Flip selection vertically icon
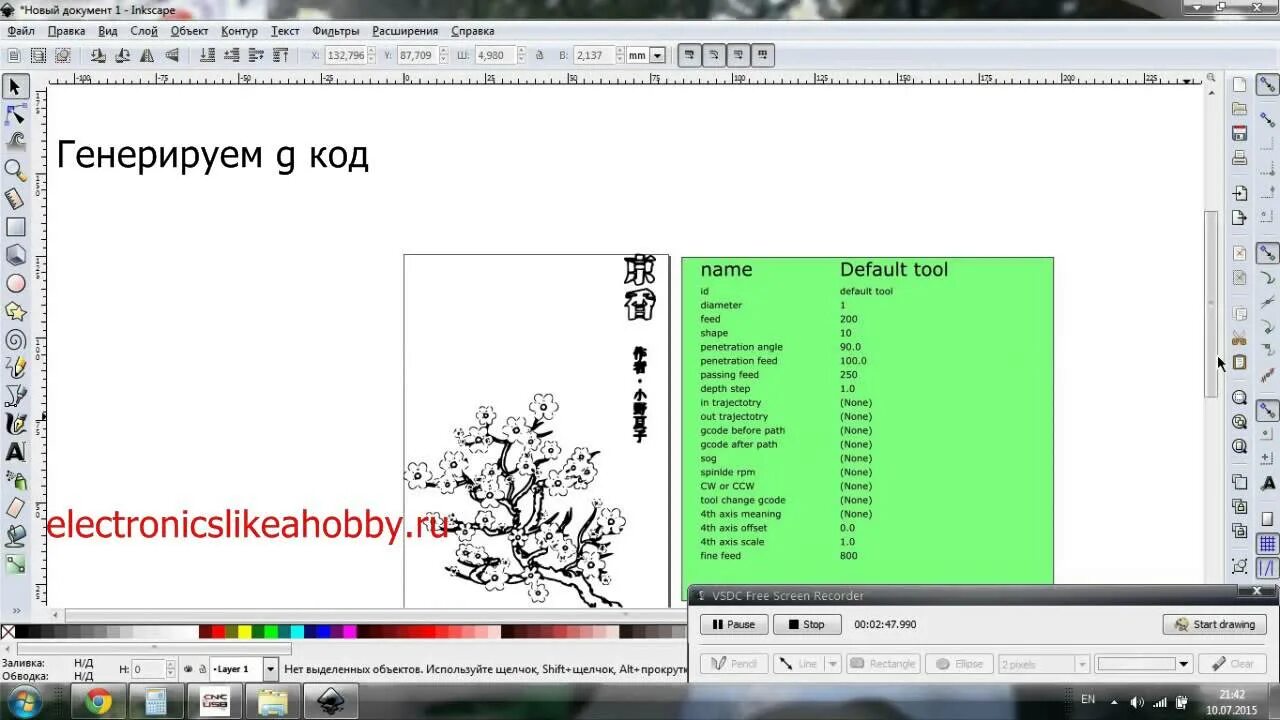 172,56
